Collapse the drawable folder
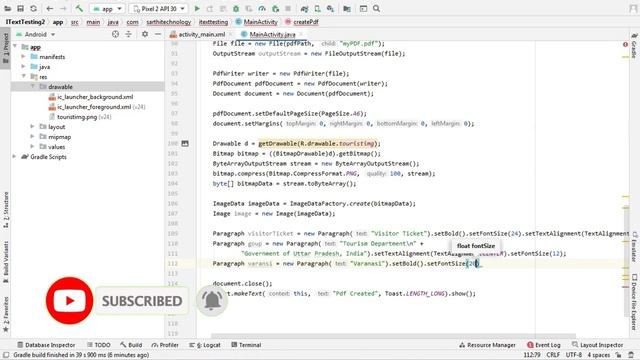This screenshot has width=640, height=360. pyautogui.click(x=33, y=87)
